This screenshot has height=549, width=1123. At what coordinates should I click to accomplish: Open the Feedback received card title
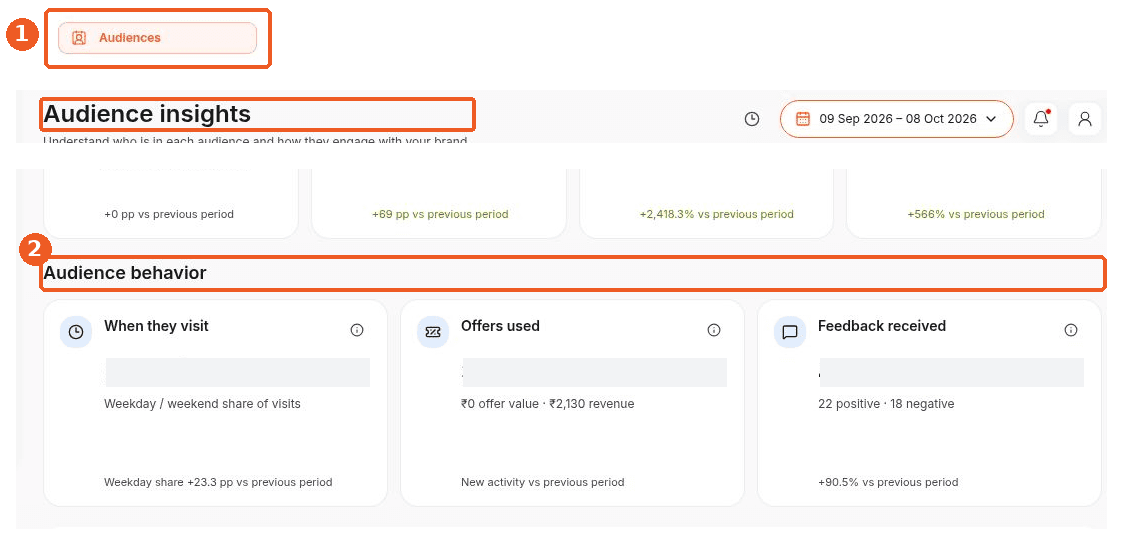point(882,326)
